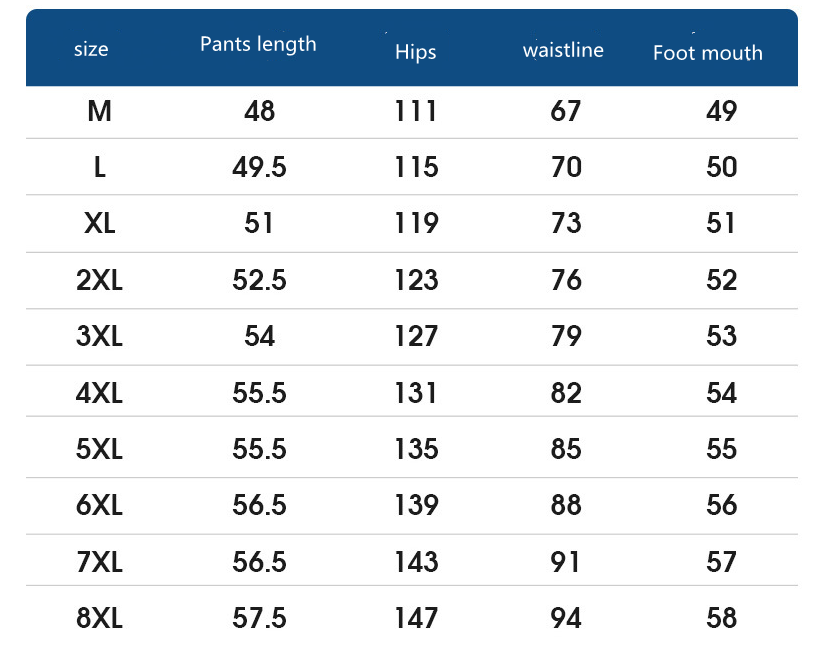The height and width of the screenshot is (655, 822).
Task: Select pants length 49.5 in the L row
Action: click(259, 167)
